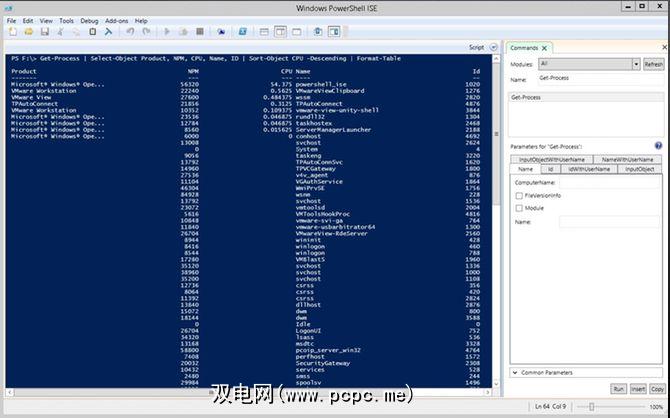670x418 pixels.
Task: Click the console horizontal scrollbar
Action: [249, 392]
